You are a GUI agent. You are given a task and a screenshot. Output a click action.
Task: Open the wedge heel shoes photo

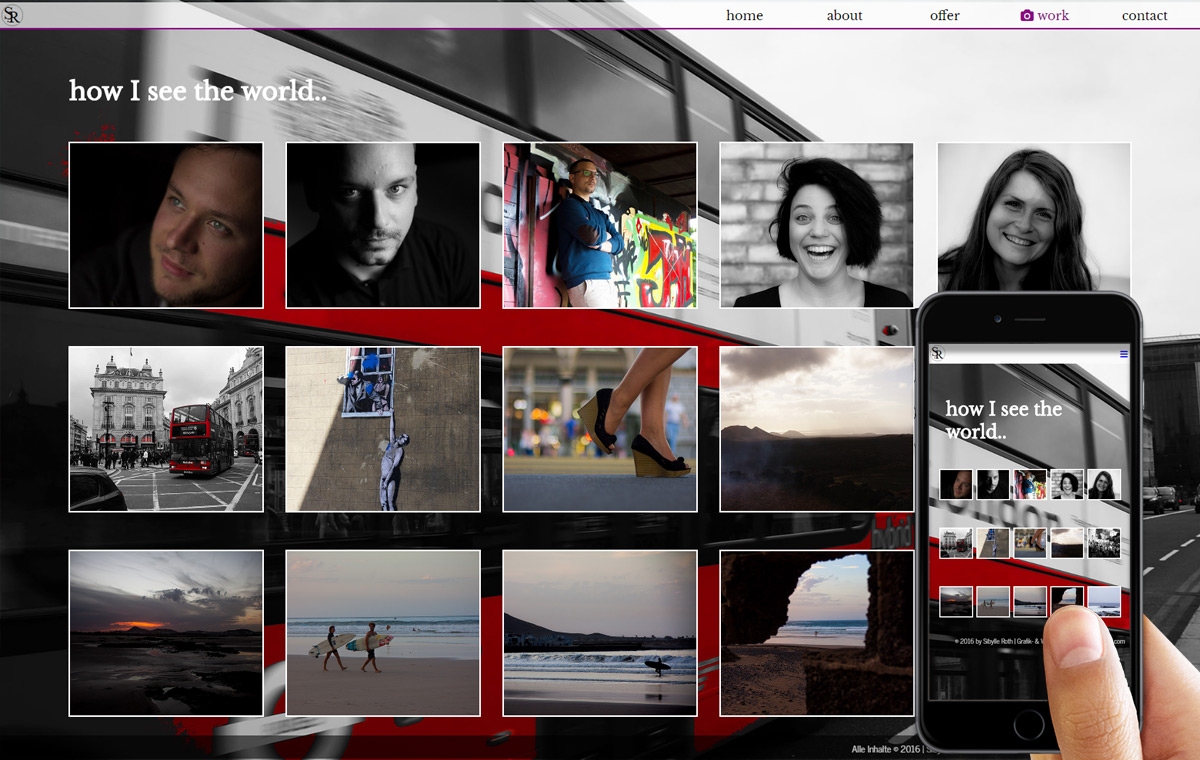(600, 429)
